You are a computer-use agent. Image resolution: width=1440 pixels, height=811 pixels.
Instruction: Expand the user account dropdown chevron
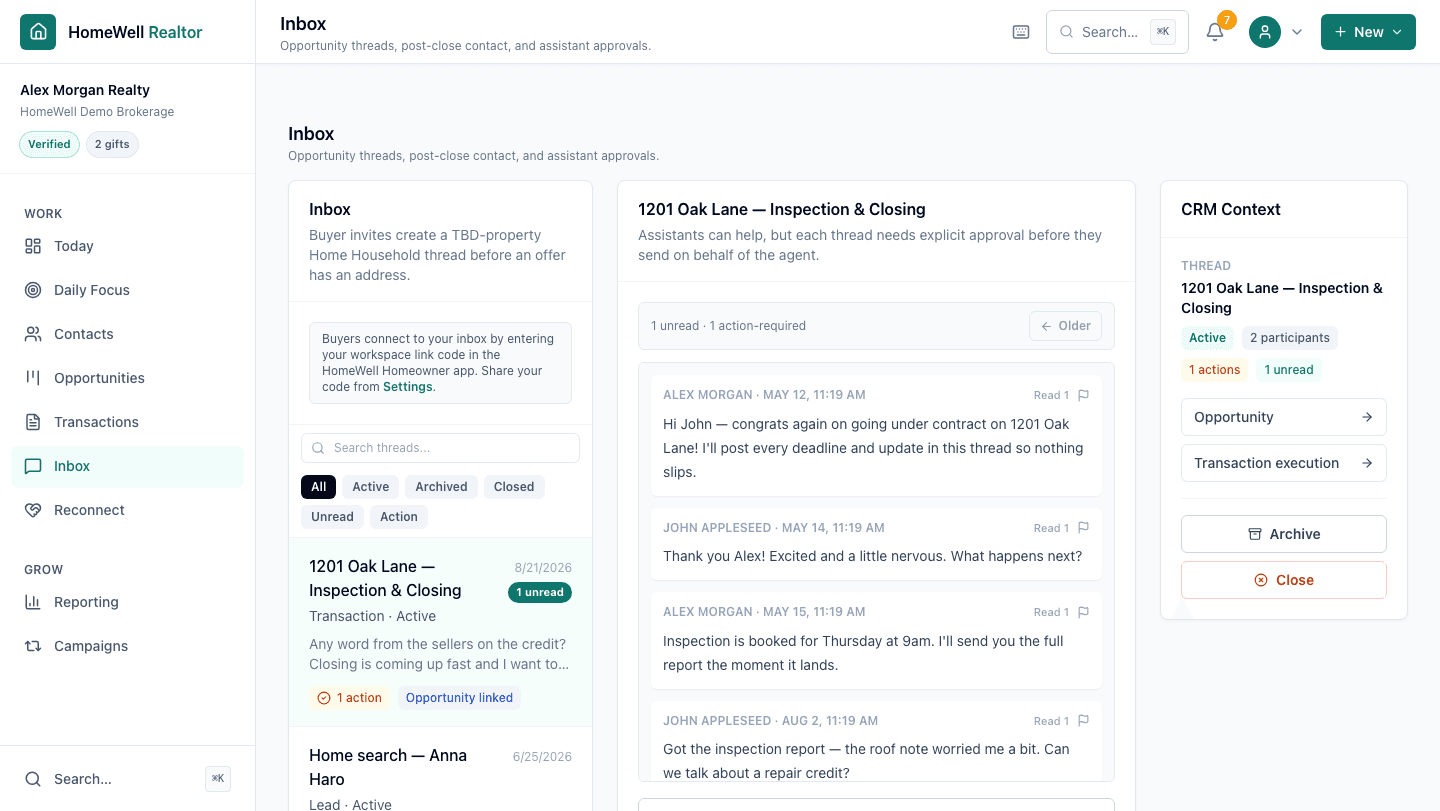click(x=1297, y=32)
